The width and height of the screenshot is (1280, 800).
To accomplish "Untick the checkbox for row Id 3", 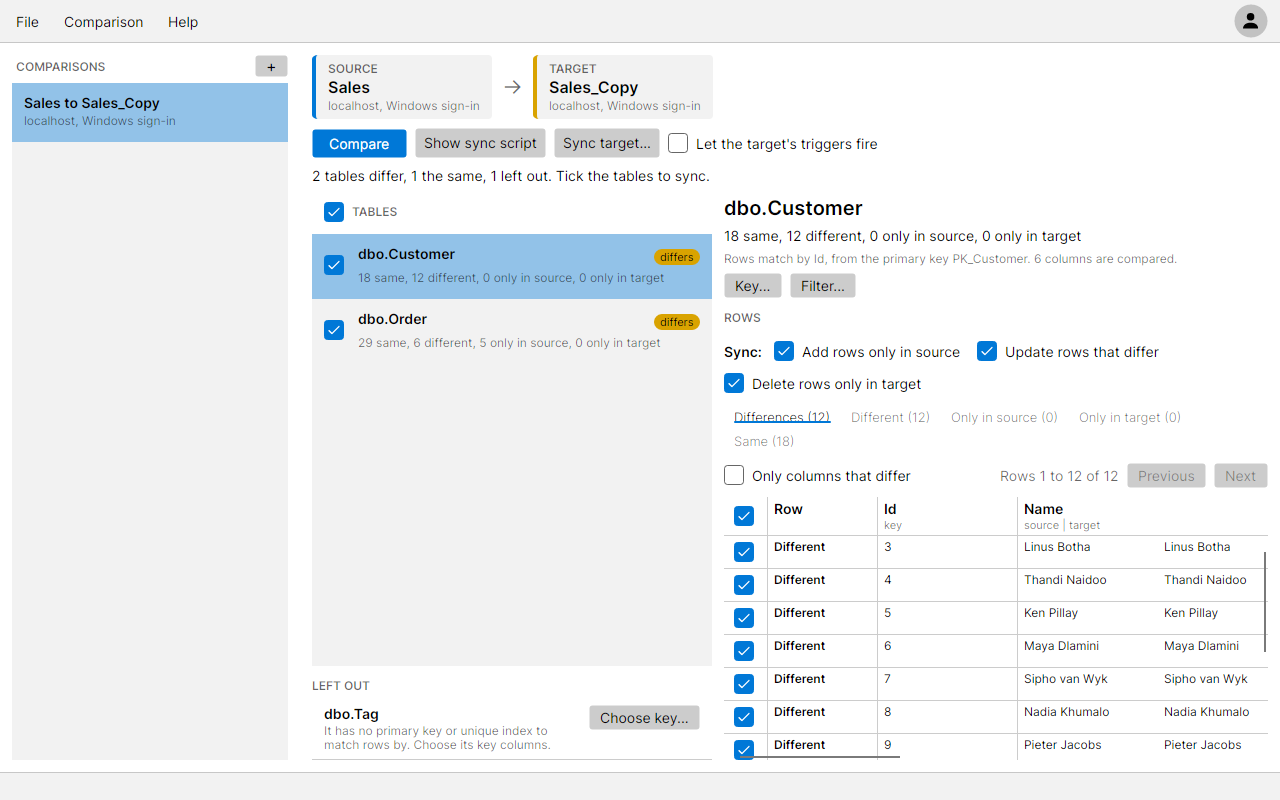I will pos(744,552).
